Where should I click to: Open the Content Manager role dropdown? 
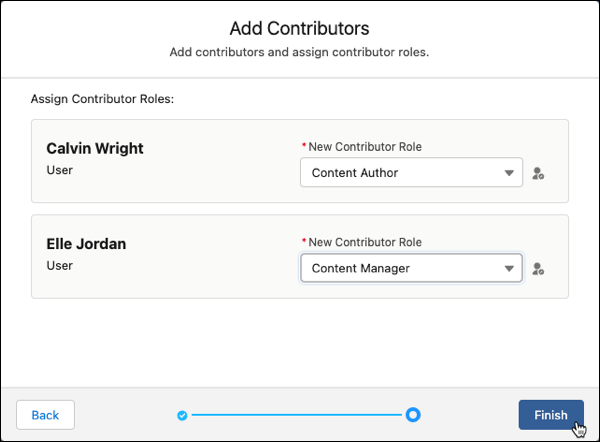coord(411,268)
